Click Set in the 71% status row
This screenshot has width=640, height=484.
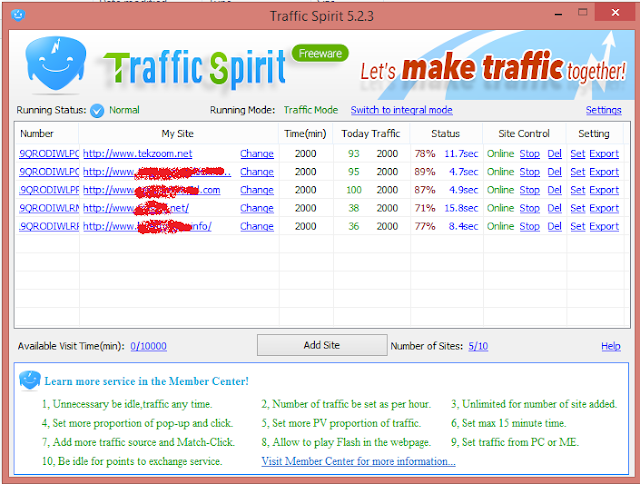[578, 208]
